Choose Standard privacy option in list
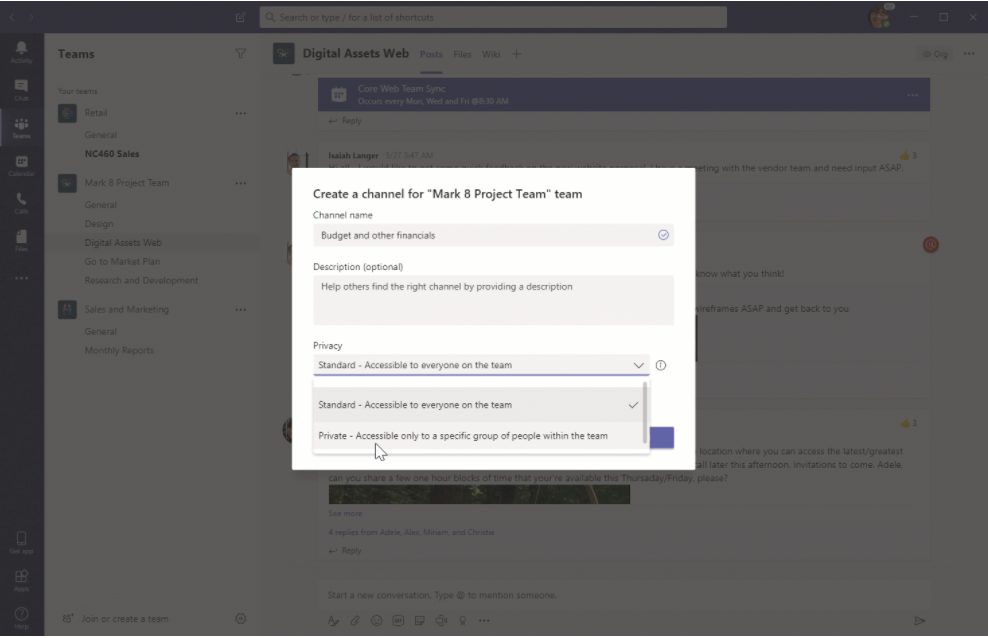 (x=415, y=405)
